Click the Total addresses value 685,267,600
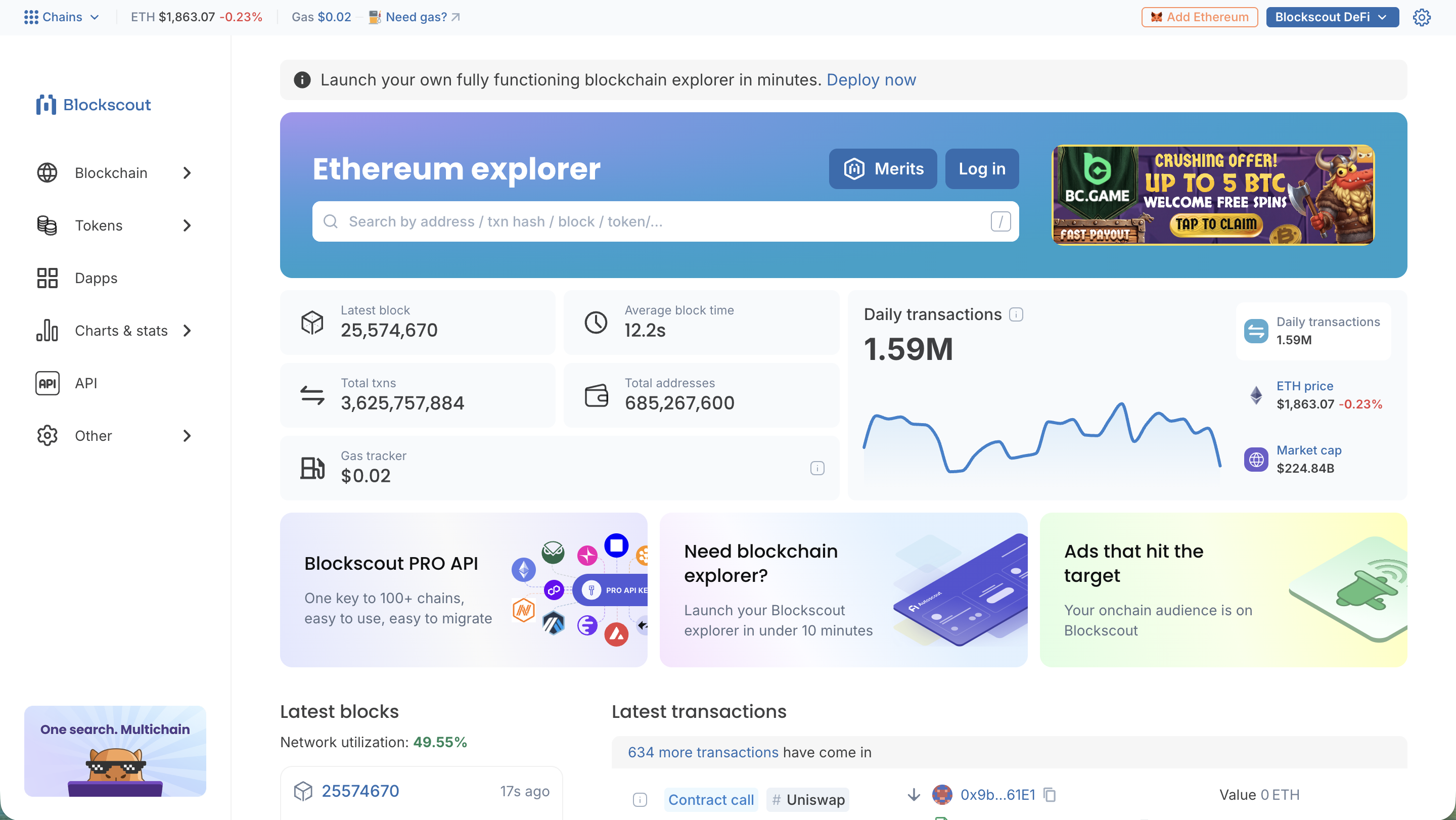This screenshot has height=820, width=1456. coord(679,403)
